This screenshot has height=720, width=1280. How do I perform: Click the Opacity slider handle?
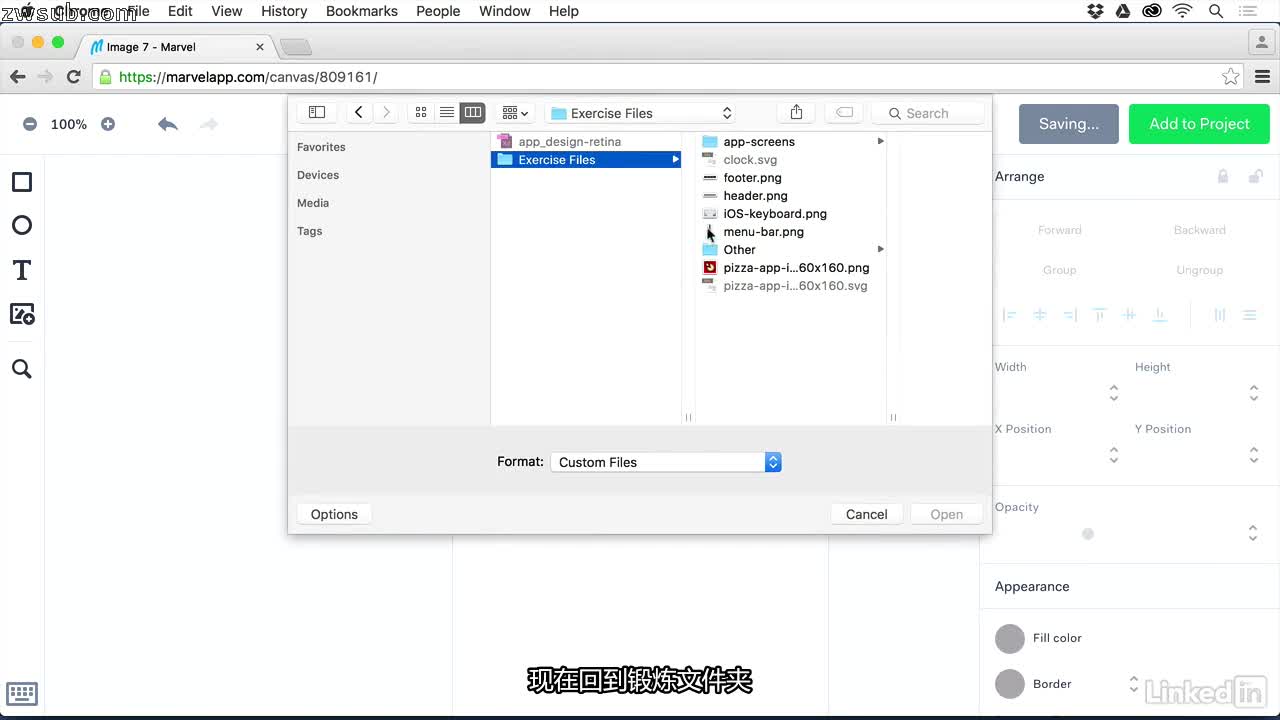click(x=1088, y=534)
